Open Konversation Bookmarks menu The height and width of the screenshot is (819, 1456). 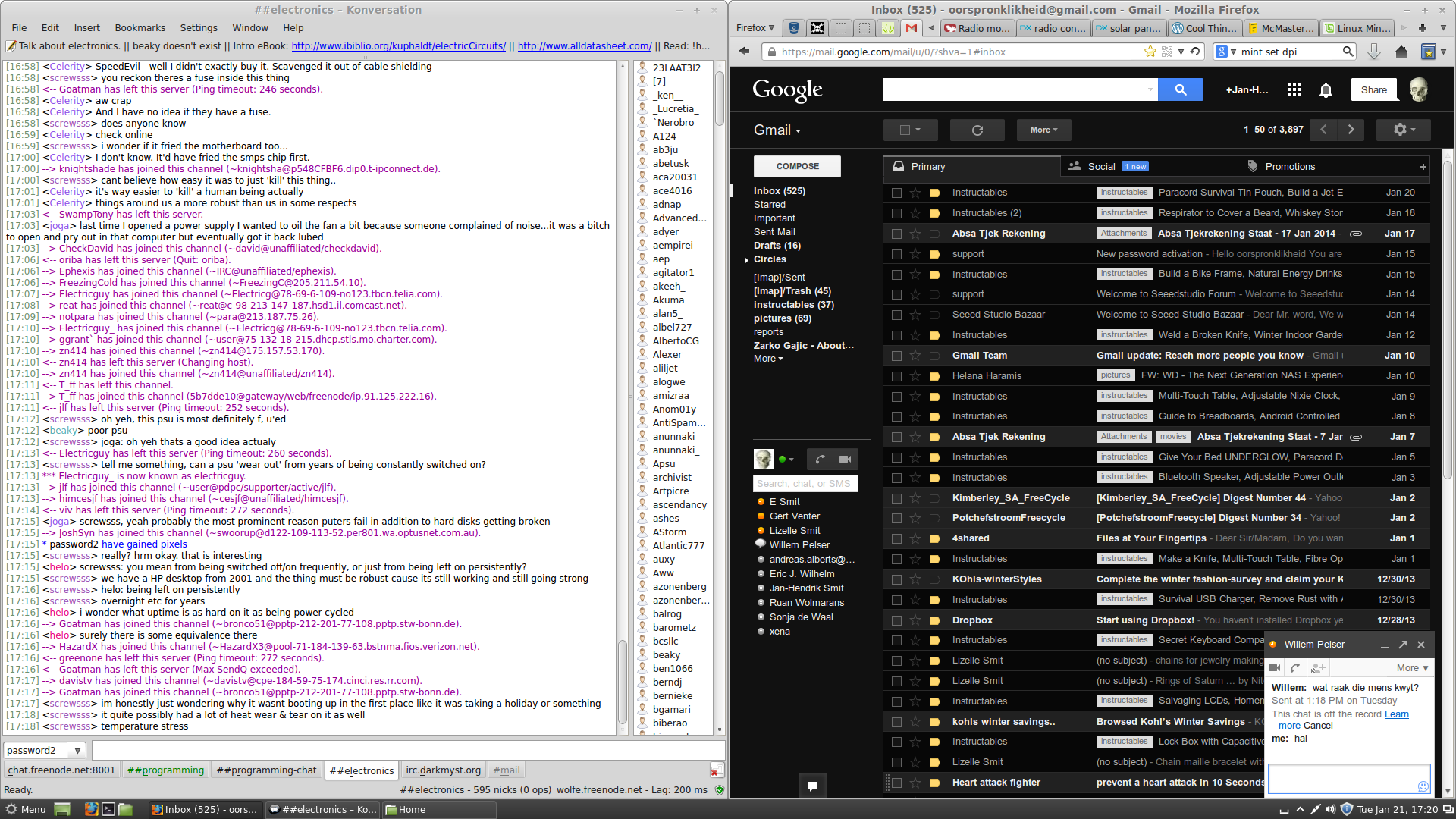point(140,28)
